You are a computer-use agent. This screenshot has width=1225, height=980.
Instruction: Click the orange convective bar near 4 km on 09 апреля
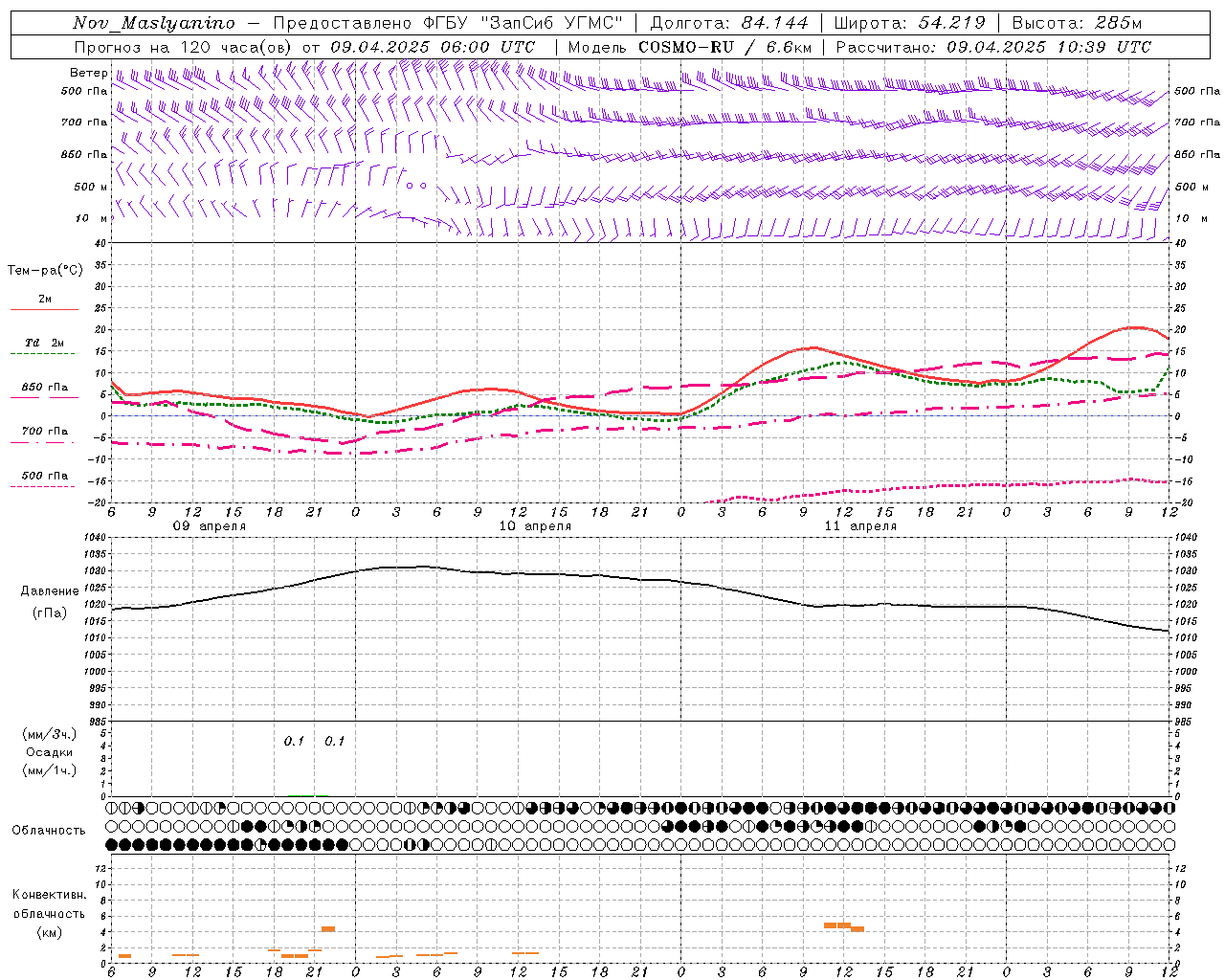tap(328, 928)
